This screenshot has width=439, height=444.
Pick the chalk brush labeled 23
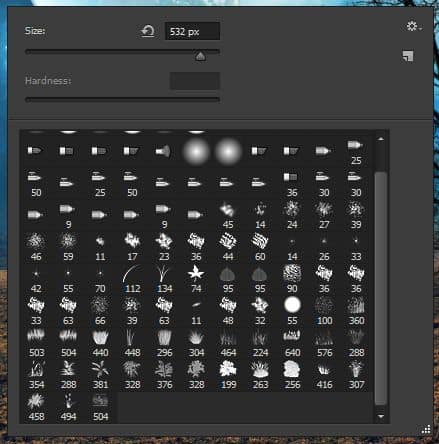164,247
